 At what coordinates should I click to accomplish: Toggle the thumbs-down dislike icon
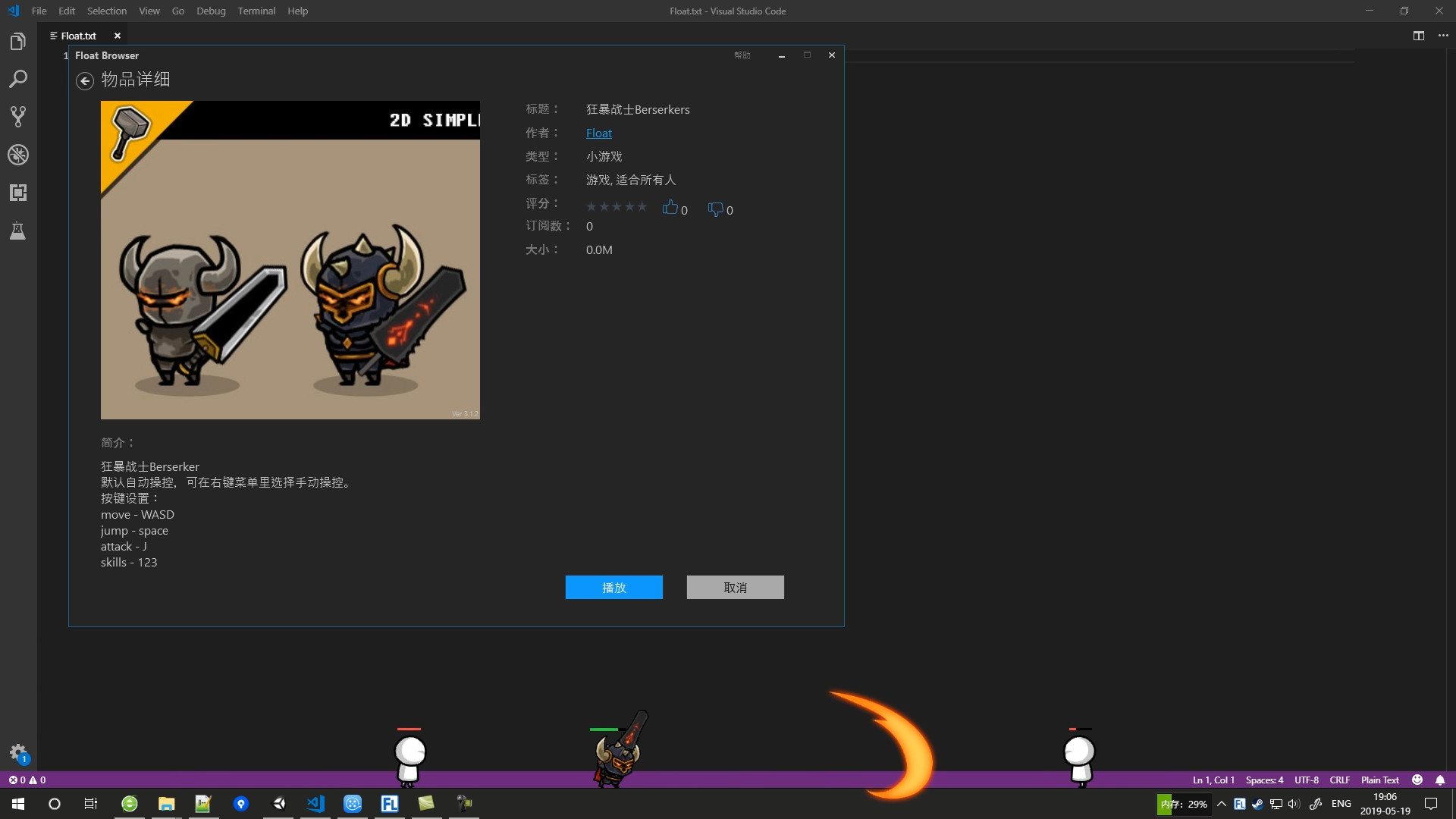pos(714,209)
